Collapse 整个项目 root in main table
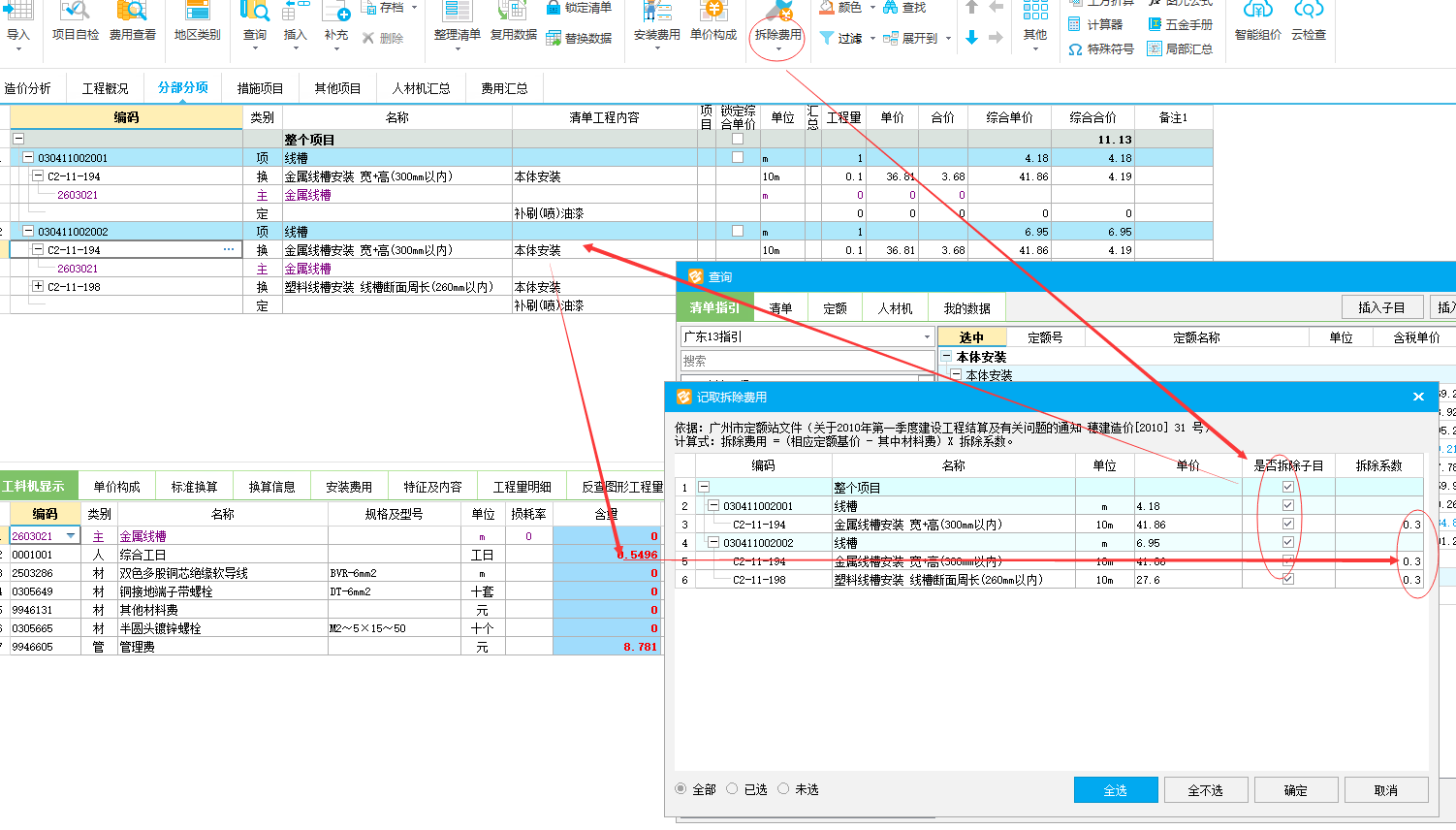Image resolution: width=1456 pixels, height=830 pixels. coord(18,139)
